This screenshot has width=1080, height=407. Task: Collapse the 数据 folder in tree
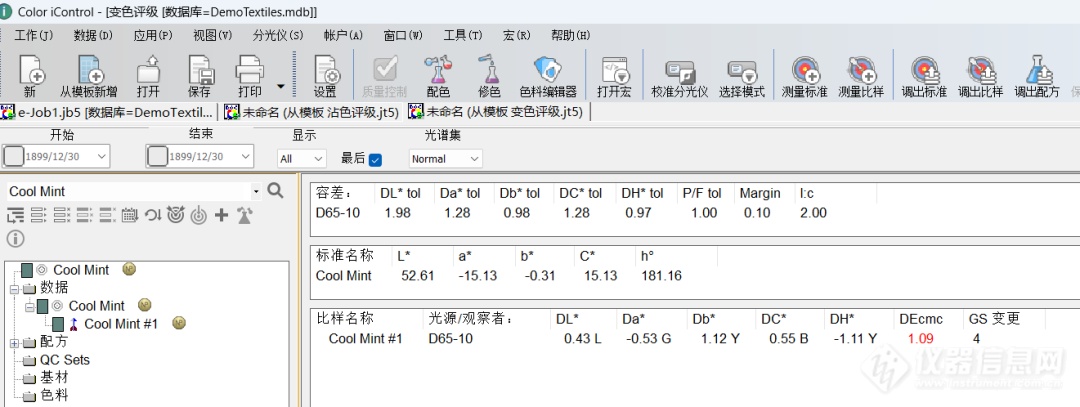tap(13, 289)
